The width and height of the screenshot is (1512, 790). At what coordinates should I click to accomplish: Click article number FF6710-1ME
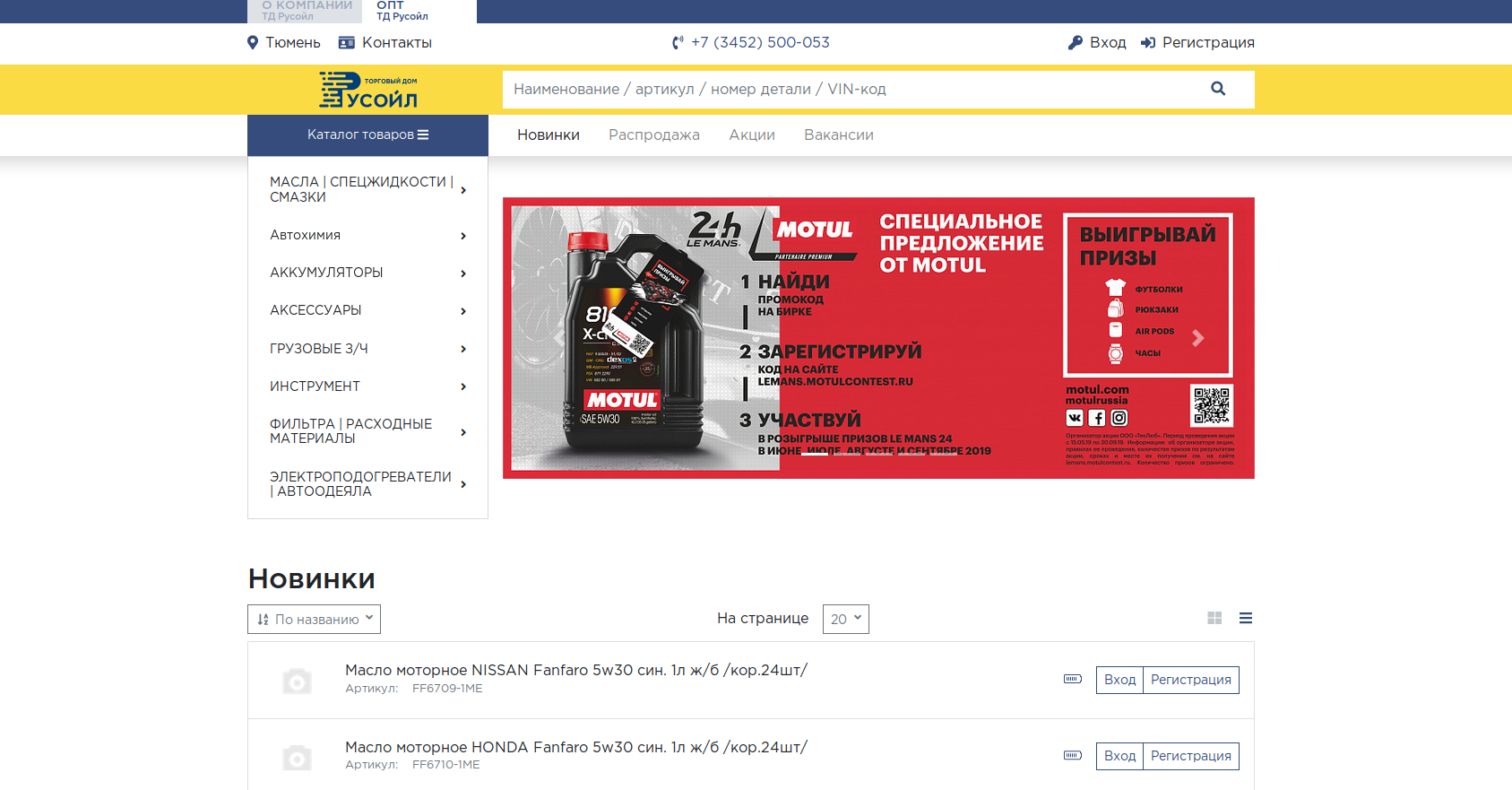[446, 765]
